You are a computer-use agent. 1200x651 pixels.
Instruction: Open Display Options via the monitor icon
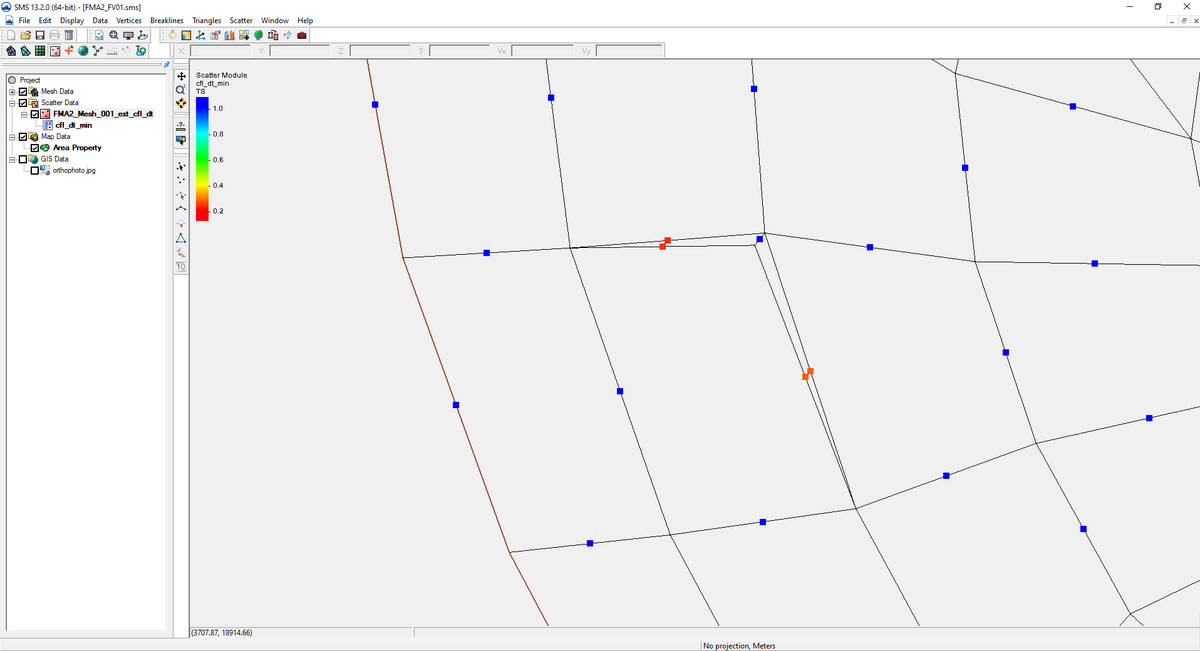pos(127,34)
